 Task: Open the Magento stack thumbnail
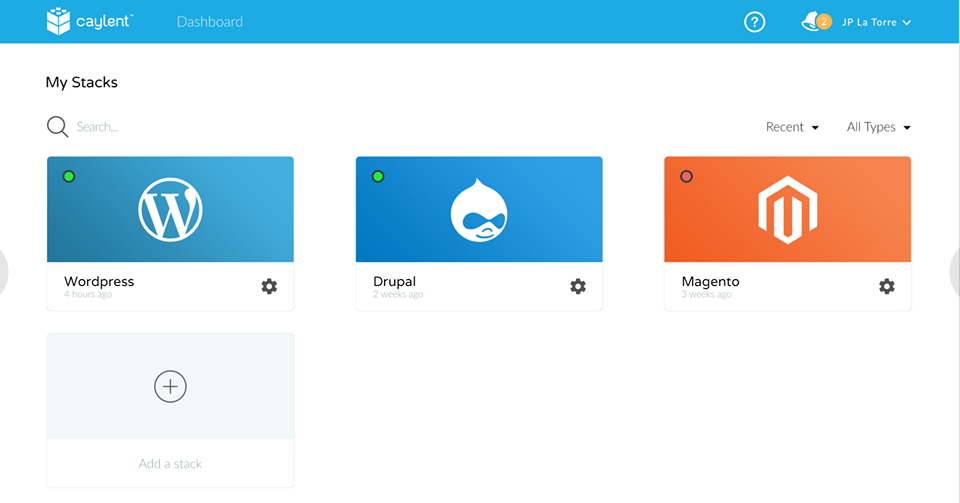787,209
